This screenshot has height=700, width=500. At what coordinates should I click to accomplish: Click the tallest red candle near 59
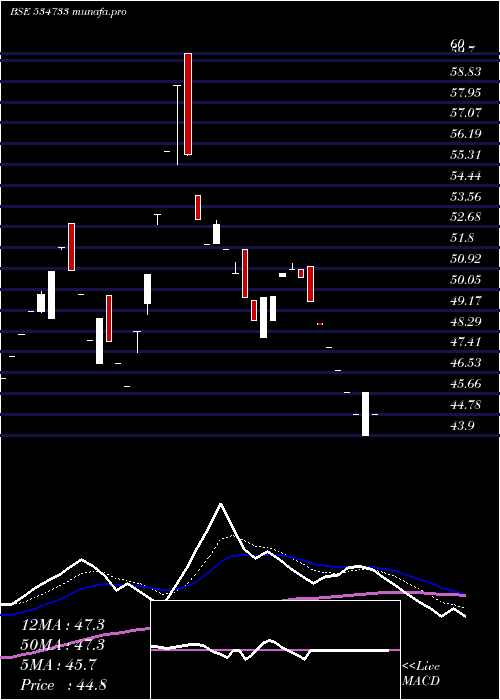point(188,104)
